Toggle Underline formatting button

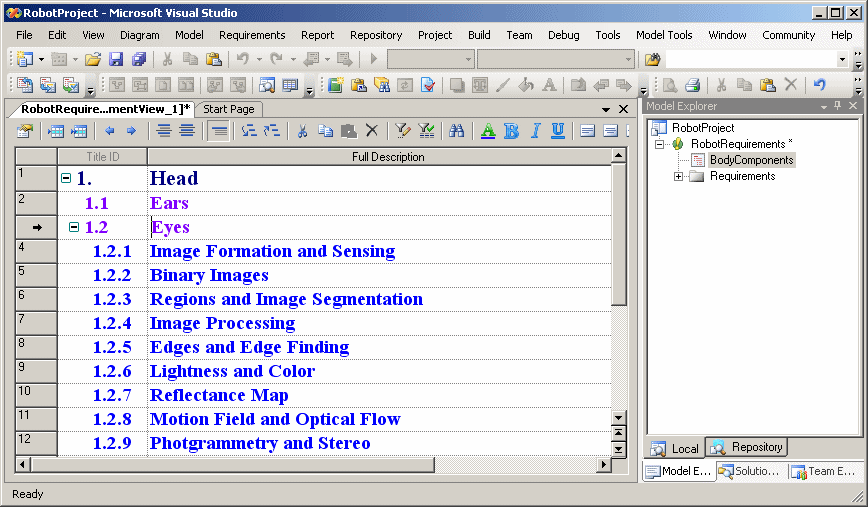pyautogui.click(x=558, y=131)
